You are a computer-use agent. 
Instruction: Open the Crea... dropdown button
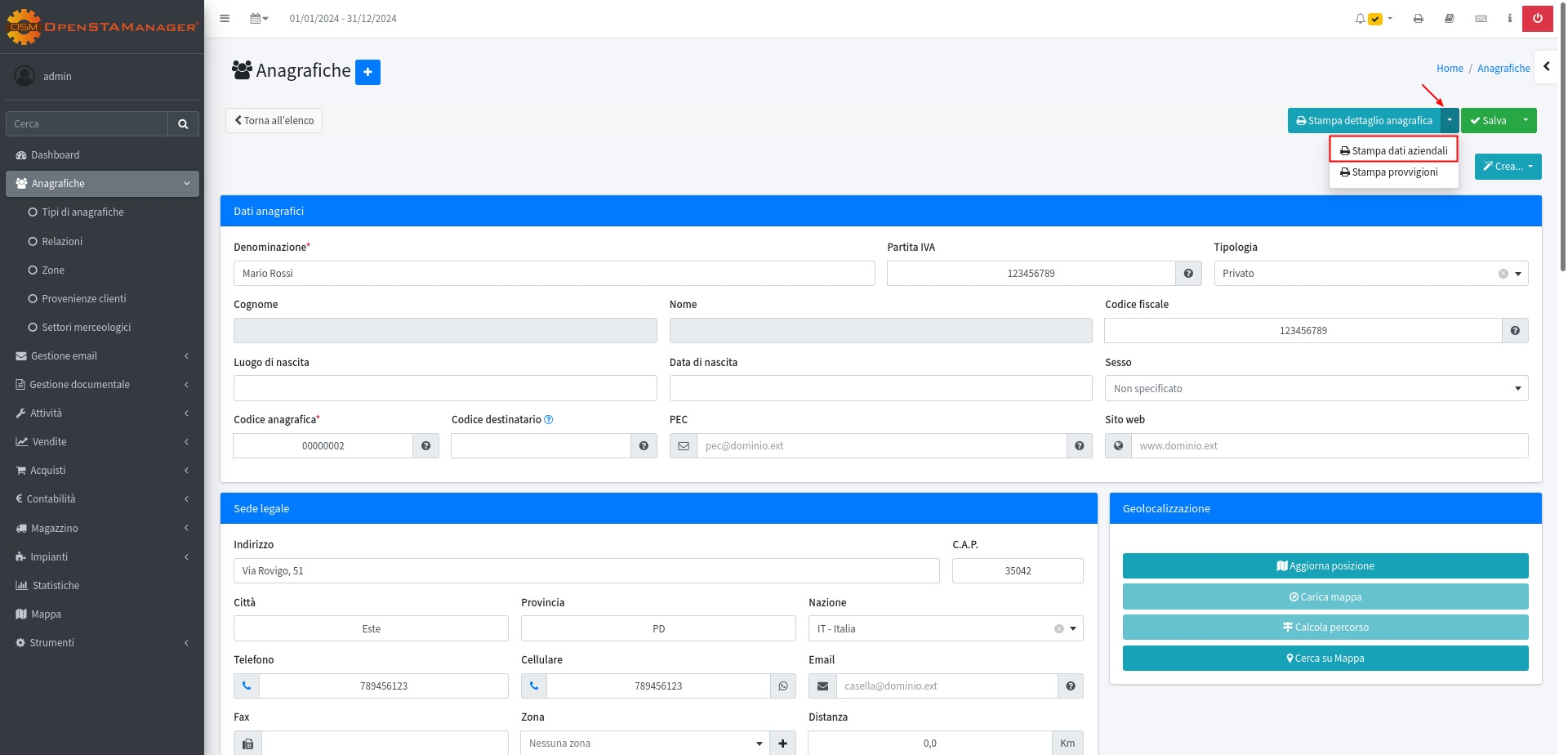click(1508, 167)
